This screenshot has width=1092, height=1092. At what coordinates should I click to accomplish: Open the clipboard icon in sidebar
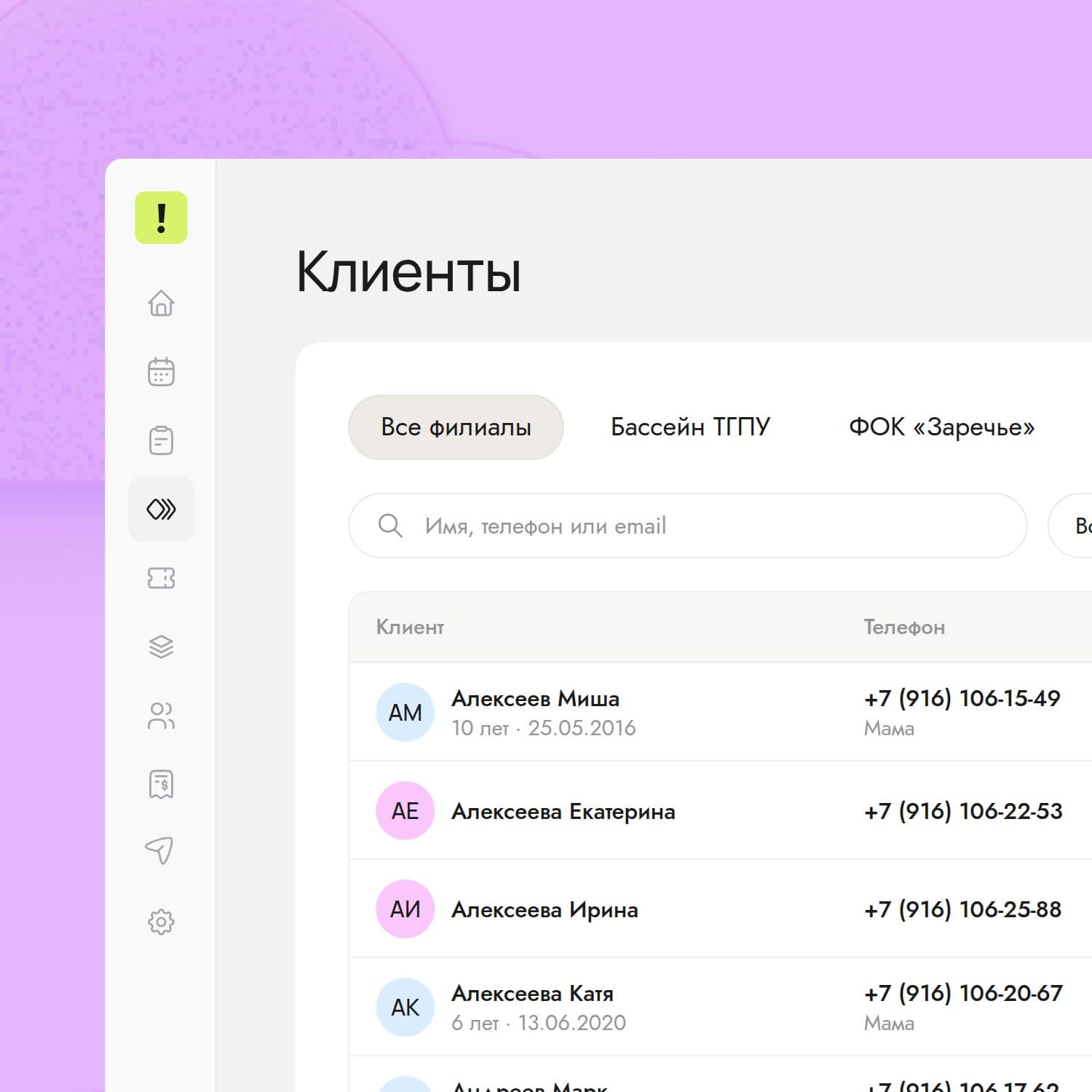click(161, 440)
